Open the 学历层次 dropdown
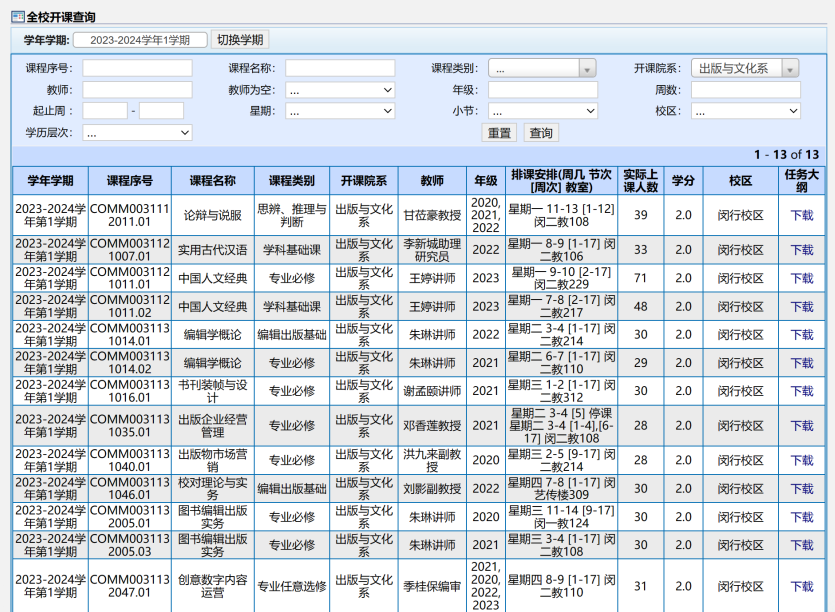Image resolution: width=835 pixels, height=612 pixels. point(137,132)
